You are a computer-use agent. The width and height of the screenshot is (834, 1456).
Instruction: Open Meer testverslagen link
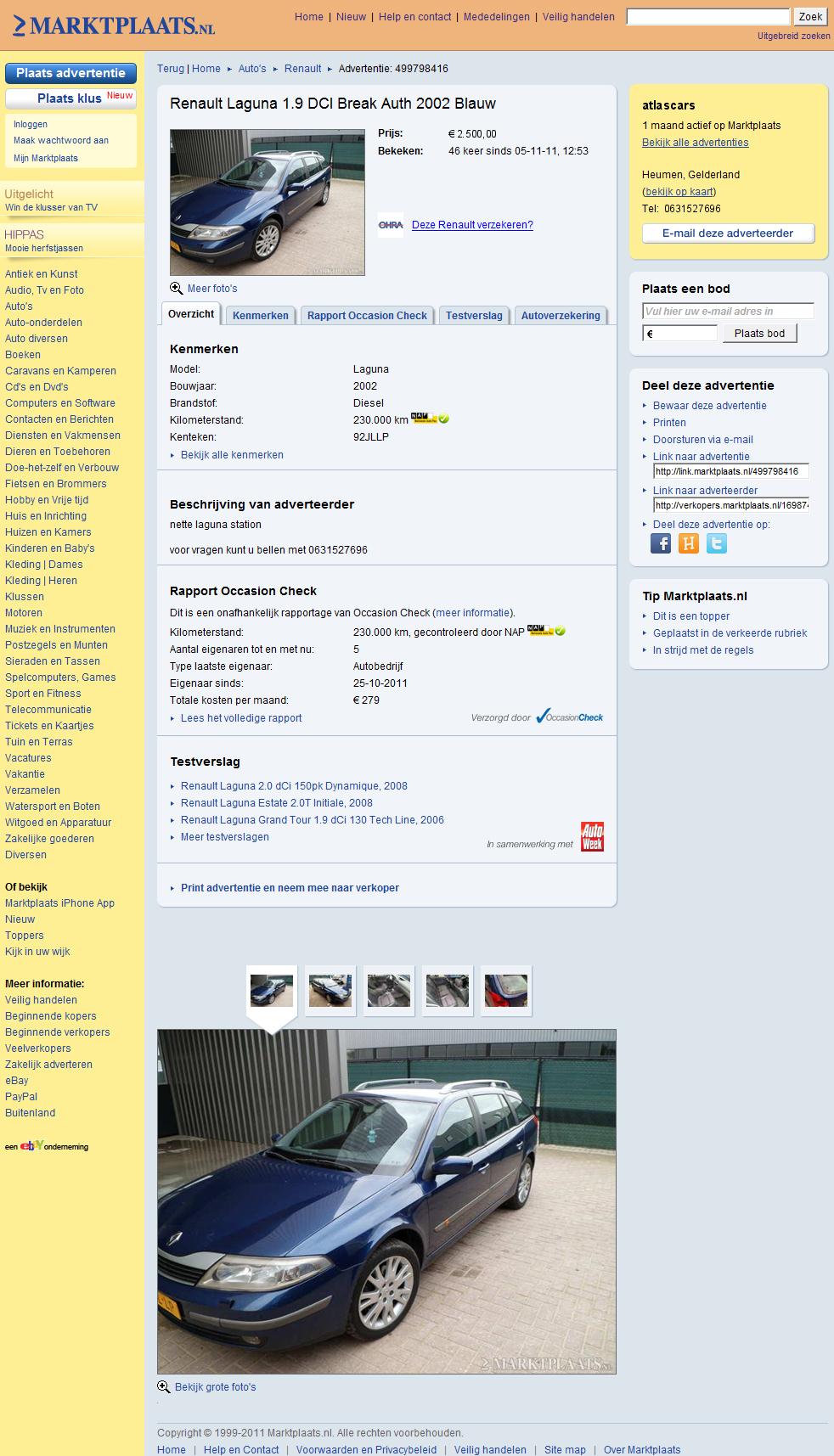click(x=225, y=837)
